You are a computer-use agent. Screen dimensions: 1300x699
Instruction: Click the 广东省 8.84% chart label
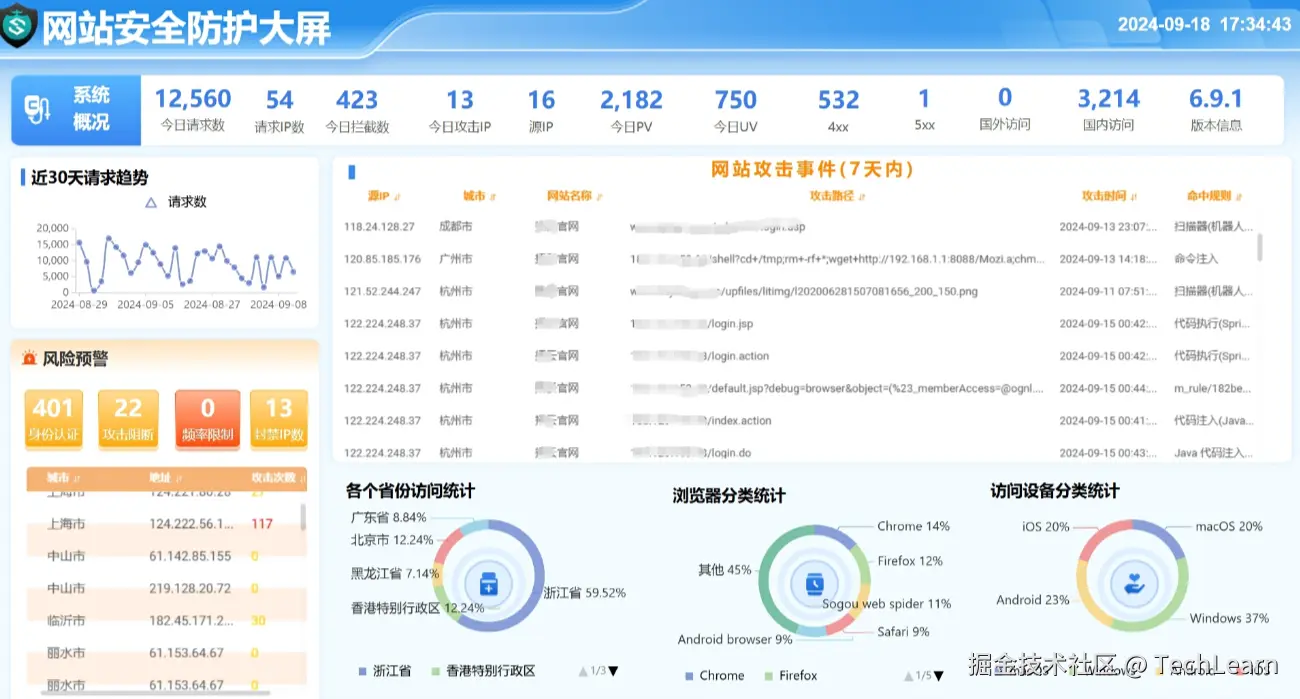point(389,517)
